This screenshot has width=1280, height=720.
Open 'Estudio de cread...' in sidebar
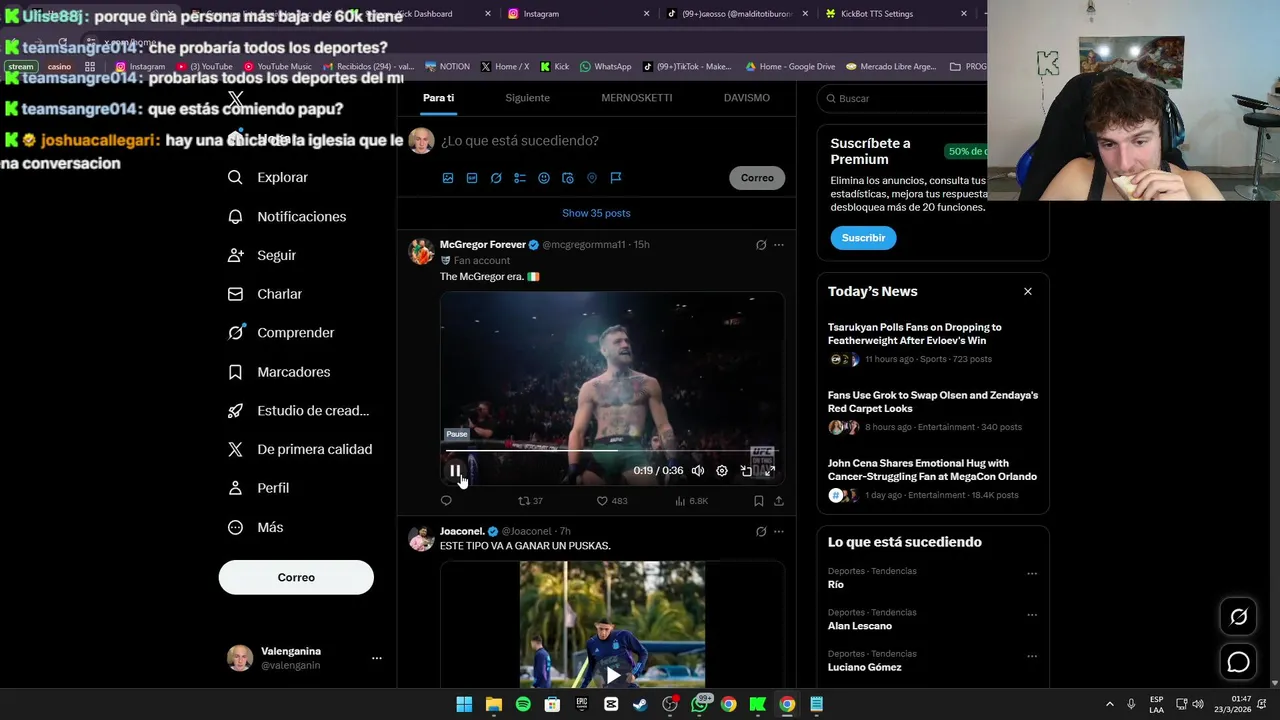[299, 411]
